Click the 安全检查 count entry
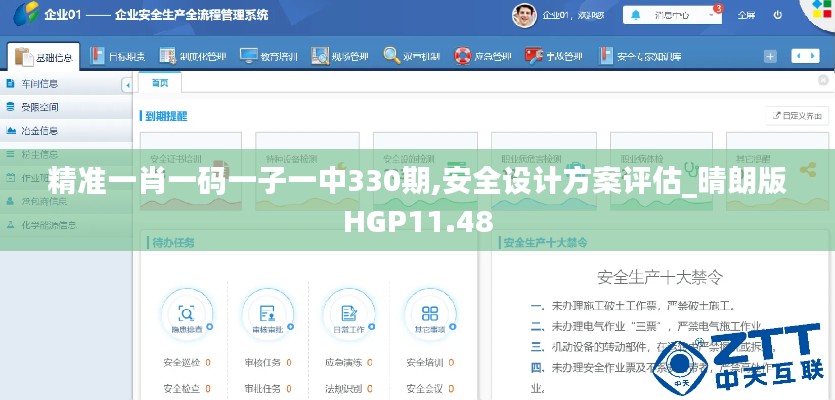 coord(187,389)
